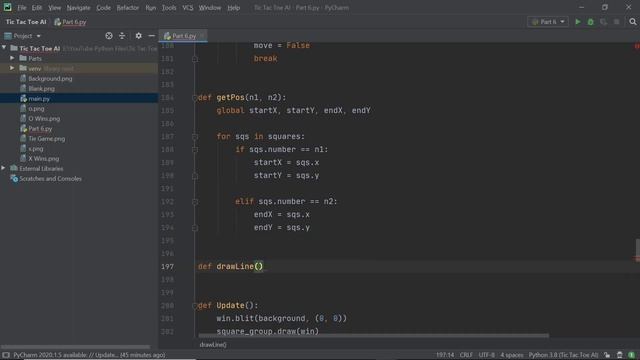Image resolution: width=640 pixels, height=360 pixels.
Task: Collapse the Tic Tac Toe AI root folder
Action: click(4, 48)
